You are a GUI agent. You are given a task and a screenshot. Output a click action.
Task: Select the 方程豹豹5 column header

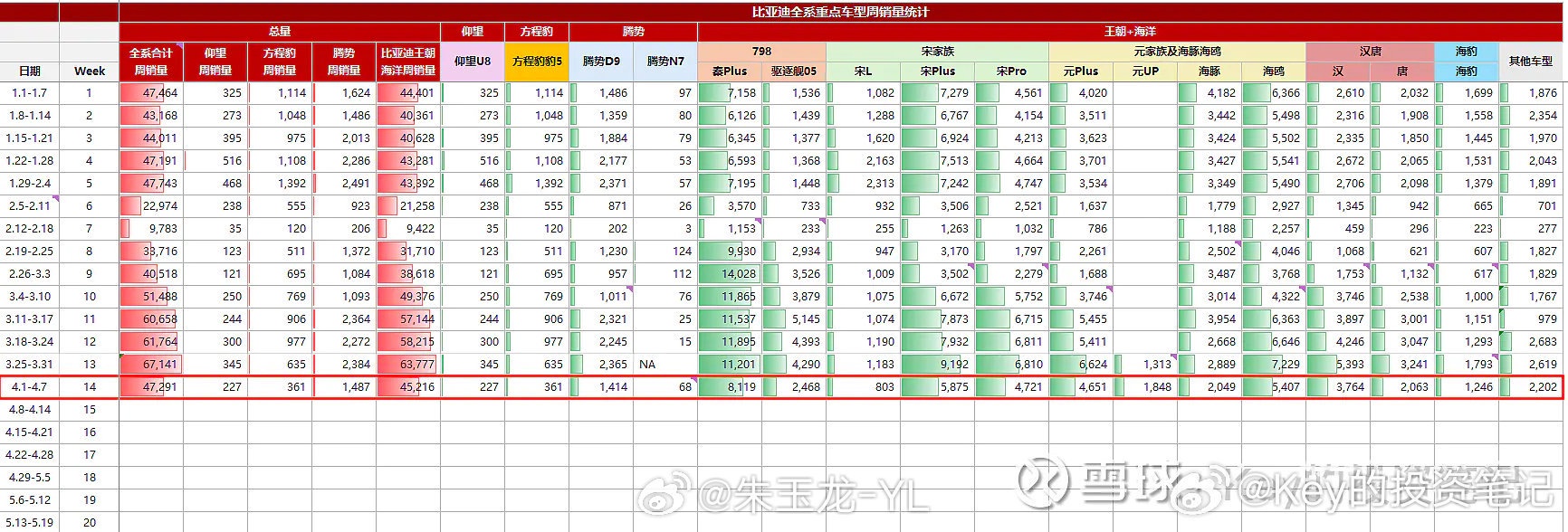(x=537, y=62)
